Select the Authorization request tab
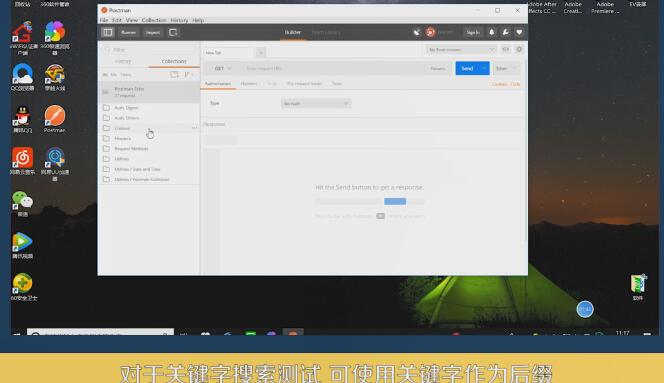This screenshot has width=664, height=383. (218, 84)
